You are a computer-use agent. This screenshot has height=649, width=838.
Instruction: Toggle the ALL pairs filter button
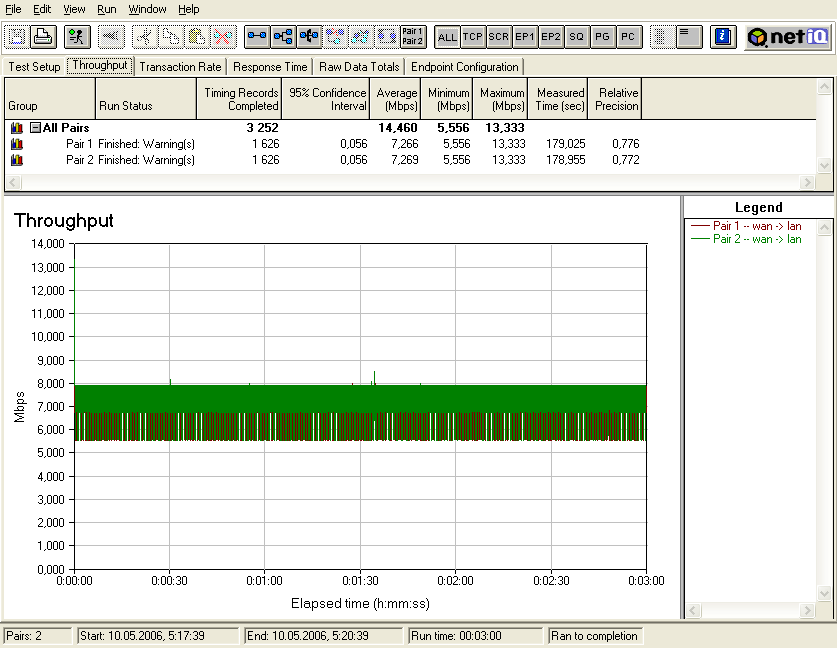(447, 37)
